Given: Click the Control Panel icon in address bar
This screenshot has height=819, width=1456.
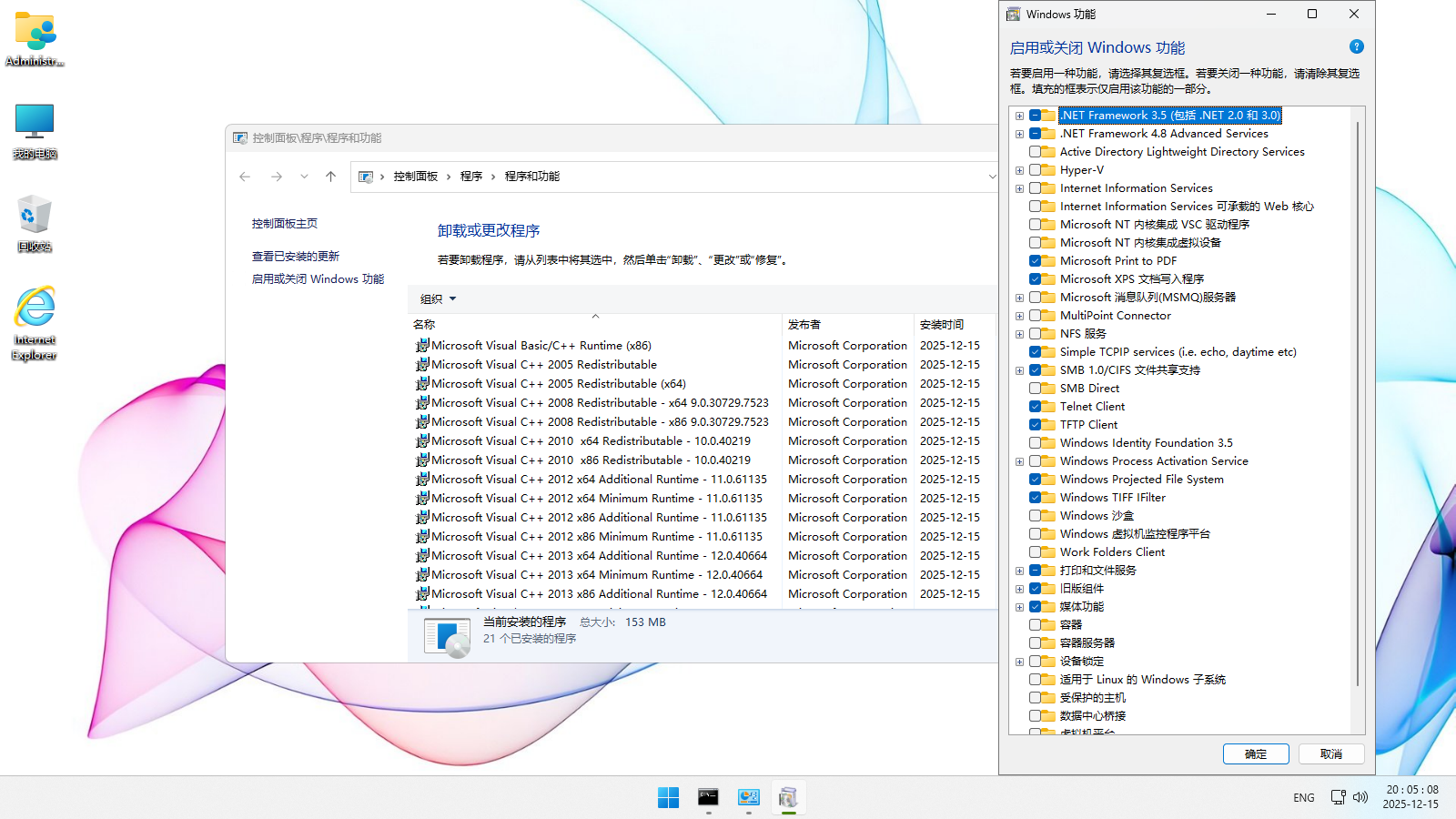Looking at the screenshot, I should click(366, 177).
